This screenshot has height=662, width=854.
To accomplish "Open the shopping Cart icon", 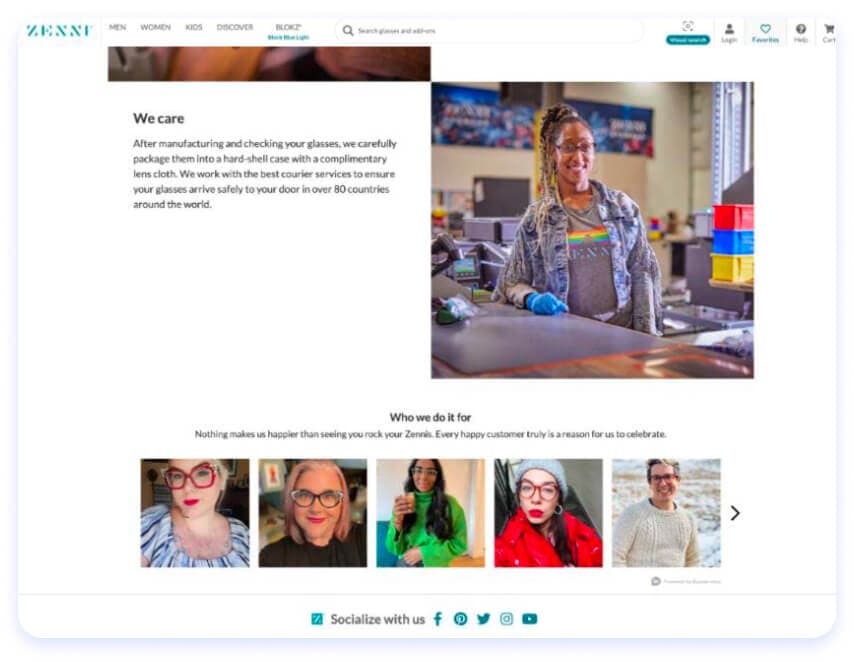I will 829,29.
